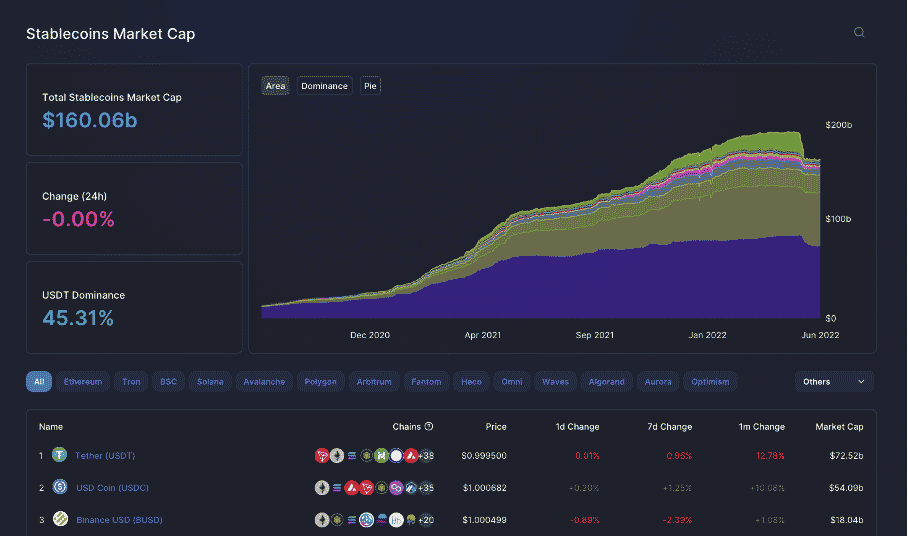Screen dimensions: 908x536
Task: Click BUSD price $1.000499
Action: coord(484,520)
